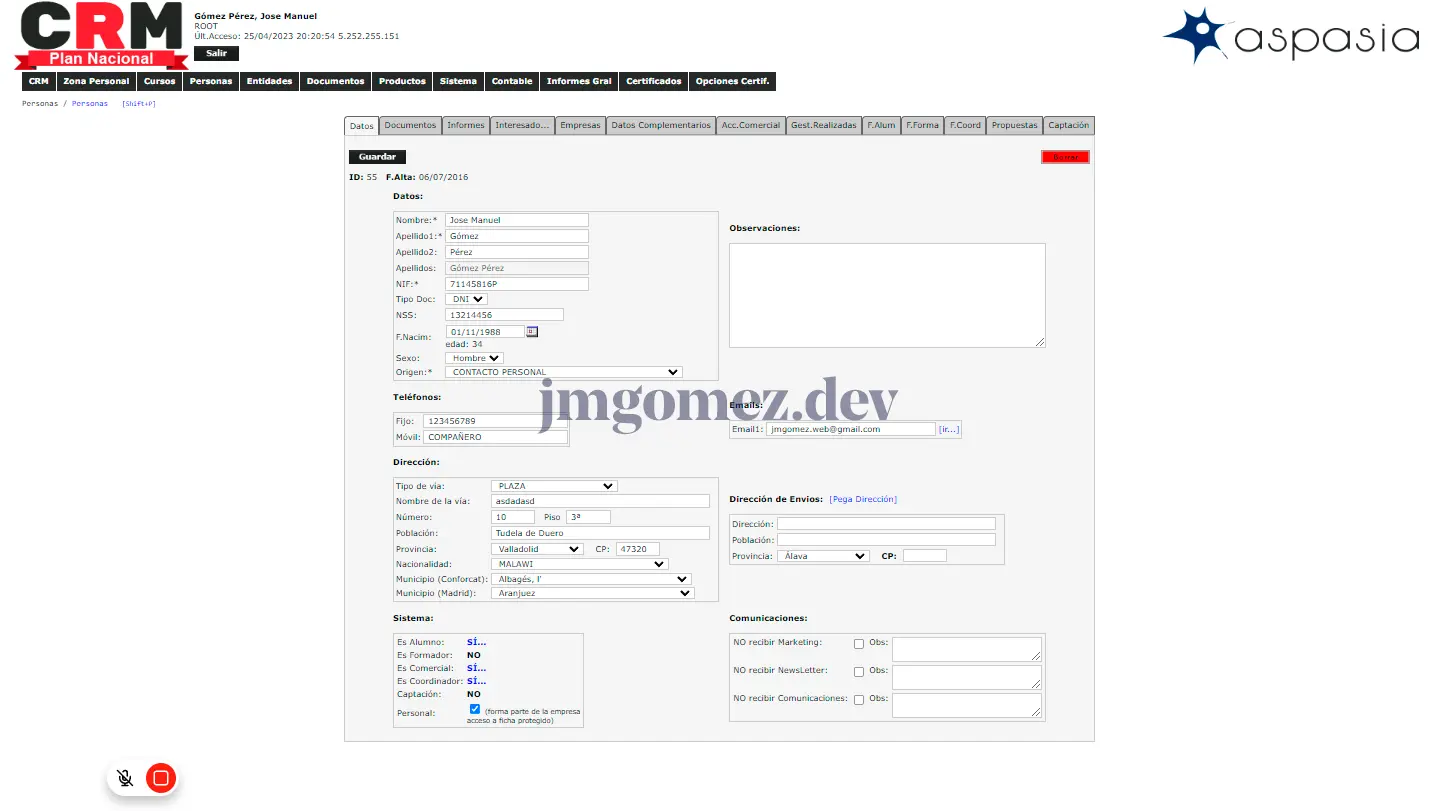Screen dimensions: 1439x811
Task: Open the Tipo de vía dropdown
Action: [x=554, y=486]
